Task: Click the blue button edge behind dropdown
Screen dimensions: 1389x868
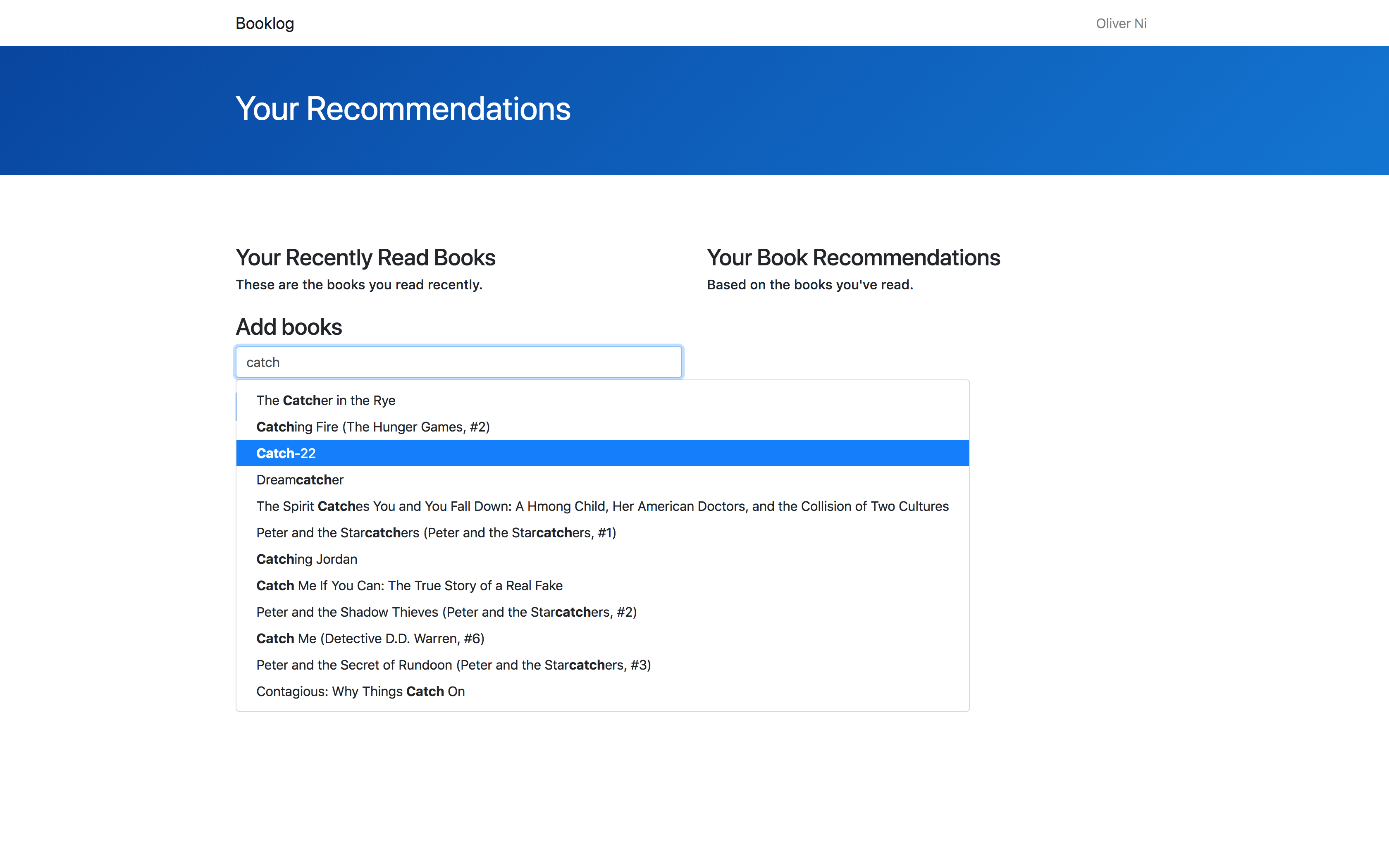Action: click(236, 407)
